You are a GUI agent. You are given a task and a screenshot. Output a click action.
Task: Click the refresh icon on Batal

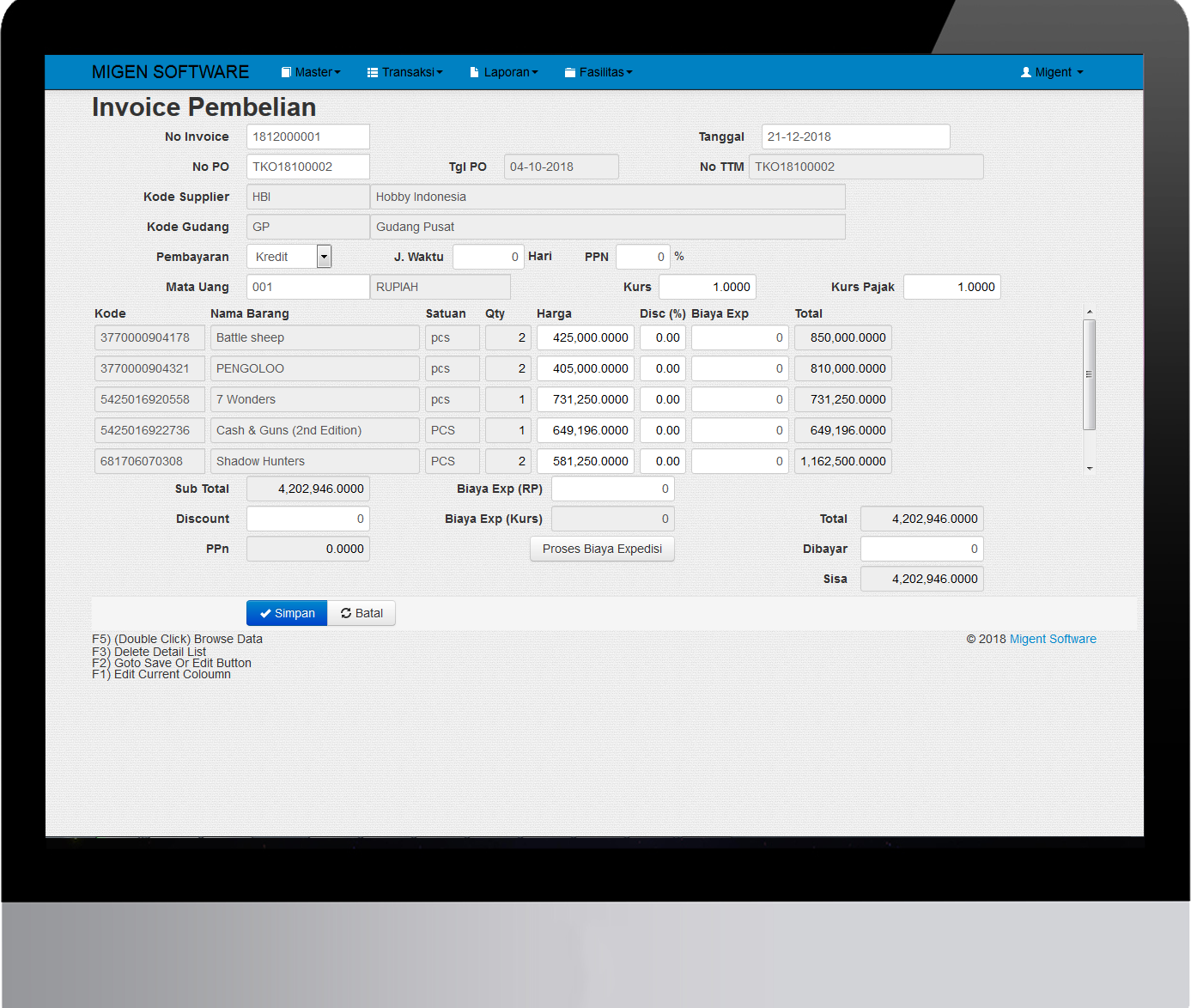pos(346,613)
